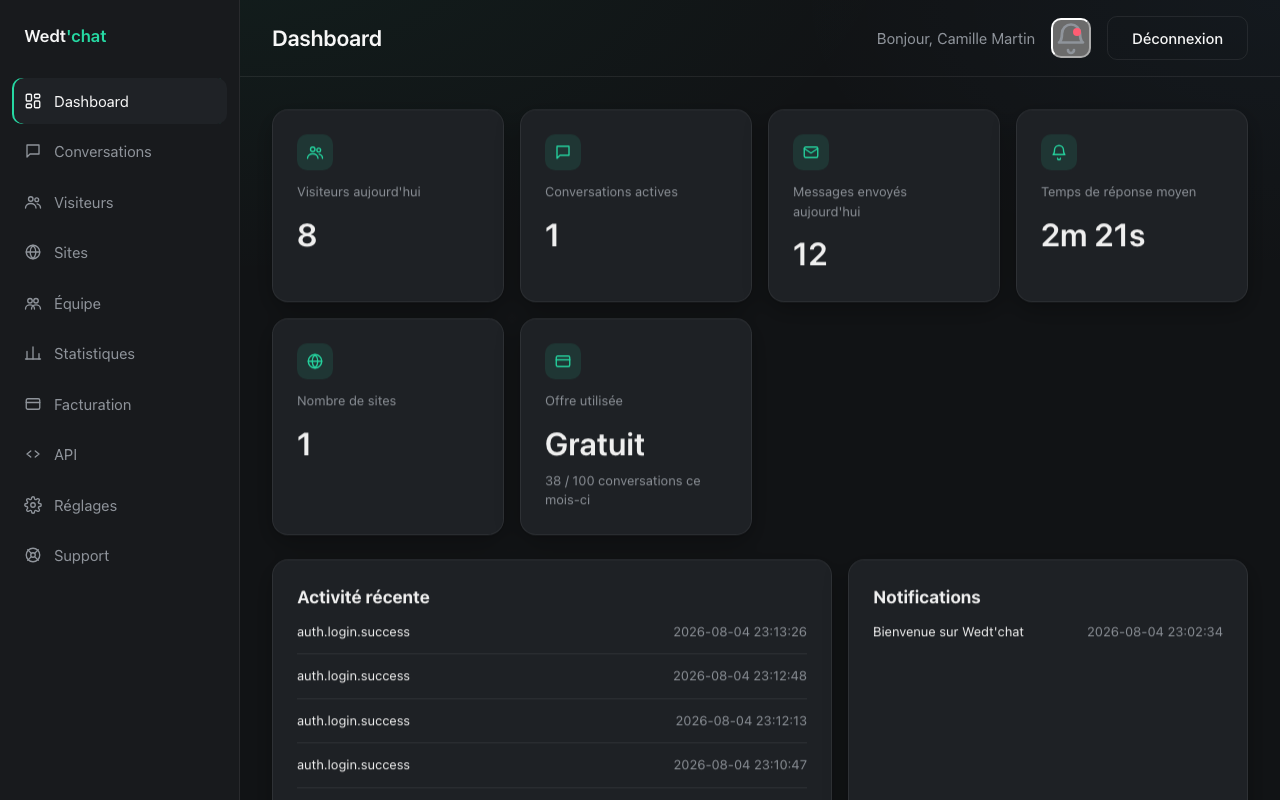Open the Conversations menu item
The height and width of the screenshot is (800, 1280).
point(120,151)
